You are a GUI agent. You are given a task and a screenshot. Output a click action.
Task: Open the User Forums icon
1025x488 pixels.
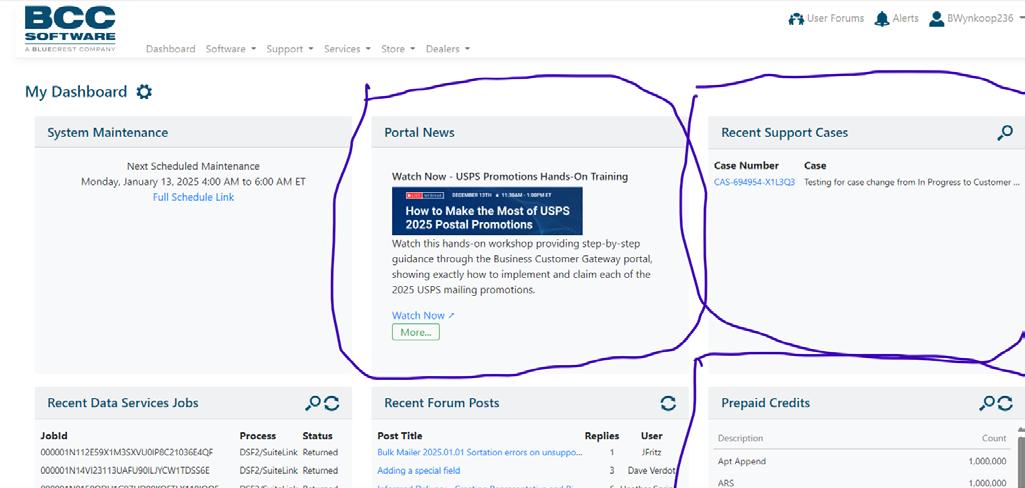[796, 19]
